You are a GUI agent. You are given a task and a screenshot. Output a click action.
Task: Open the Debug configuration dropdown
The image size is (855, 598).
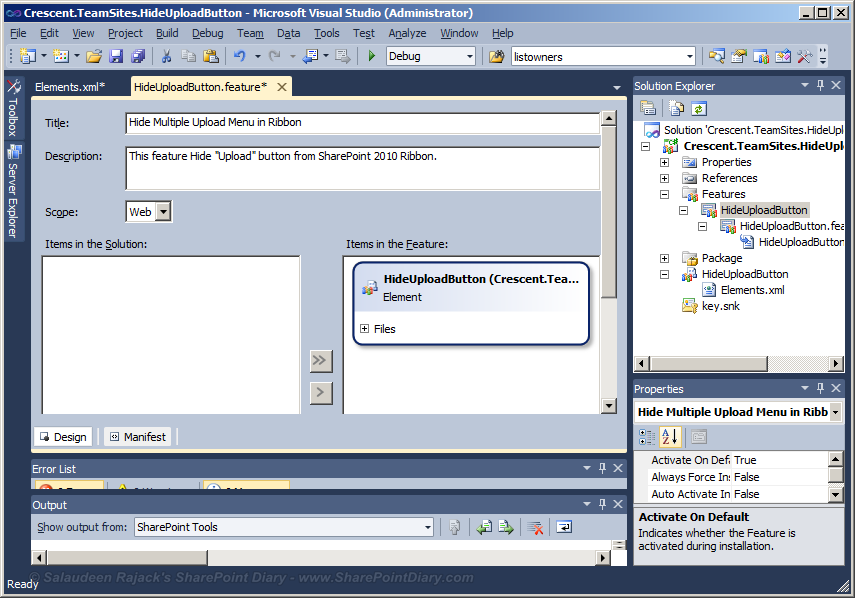(469, 56)
